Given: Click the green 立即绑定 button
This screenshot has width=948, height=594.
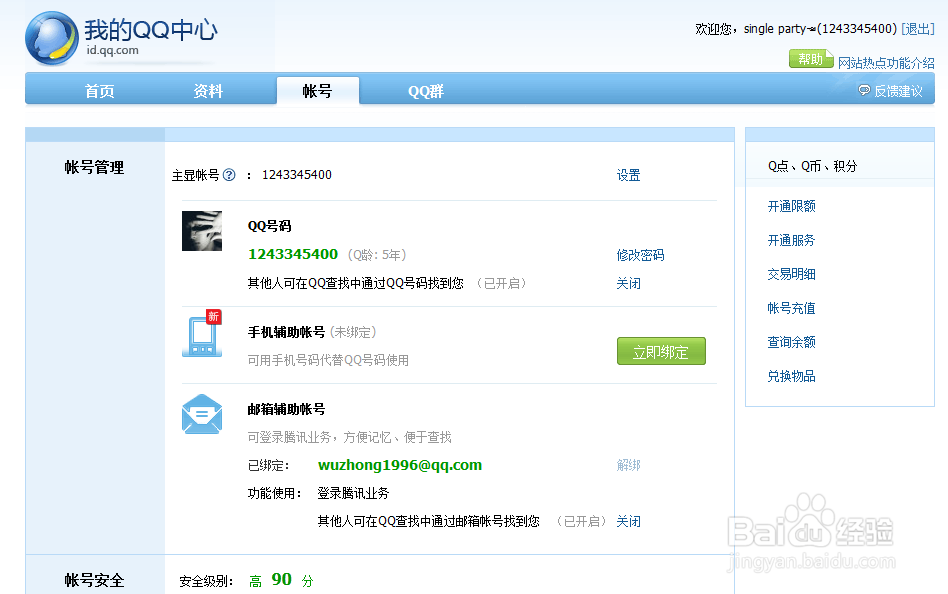Looking at the screenshot, I should point(661,351).
